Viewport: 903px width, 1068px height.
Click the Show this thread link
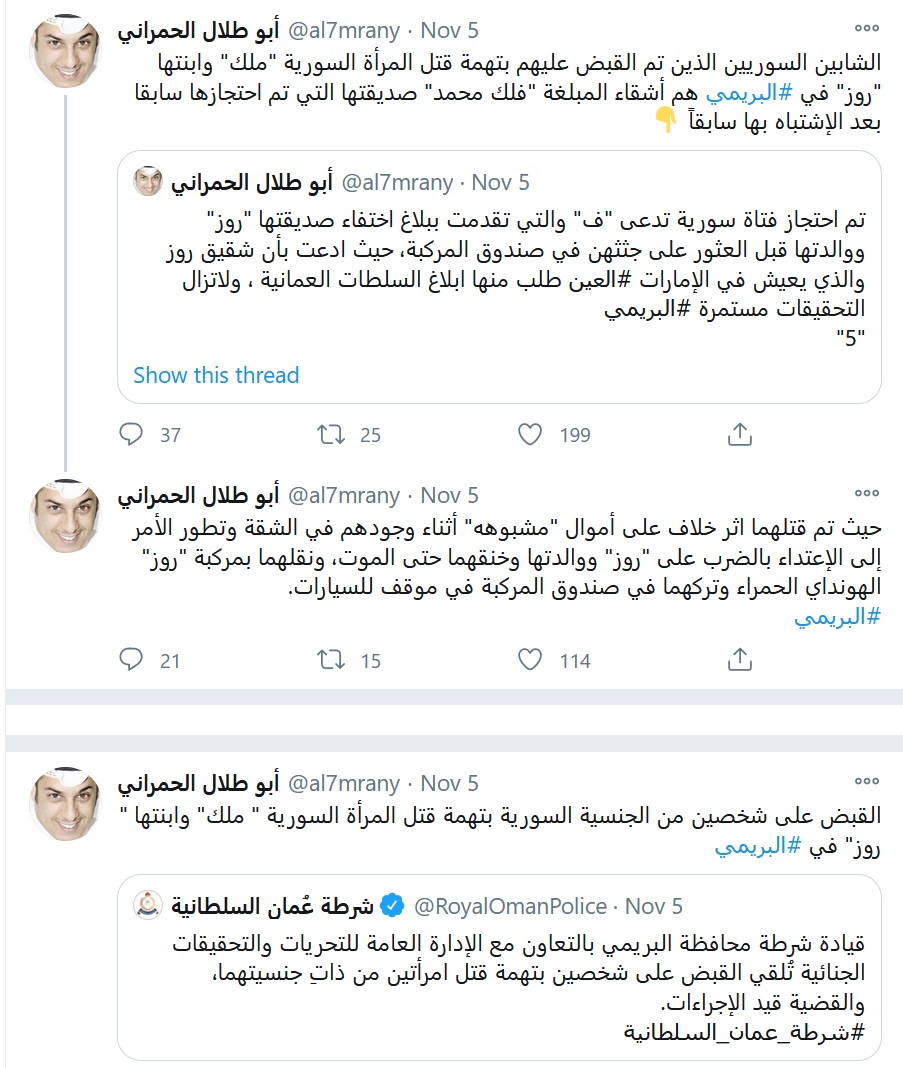[216, 375]
